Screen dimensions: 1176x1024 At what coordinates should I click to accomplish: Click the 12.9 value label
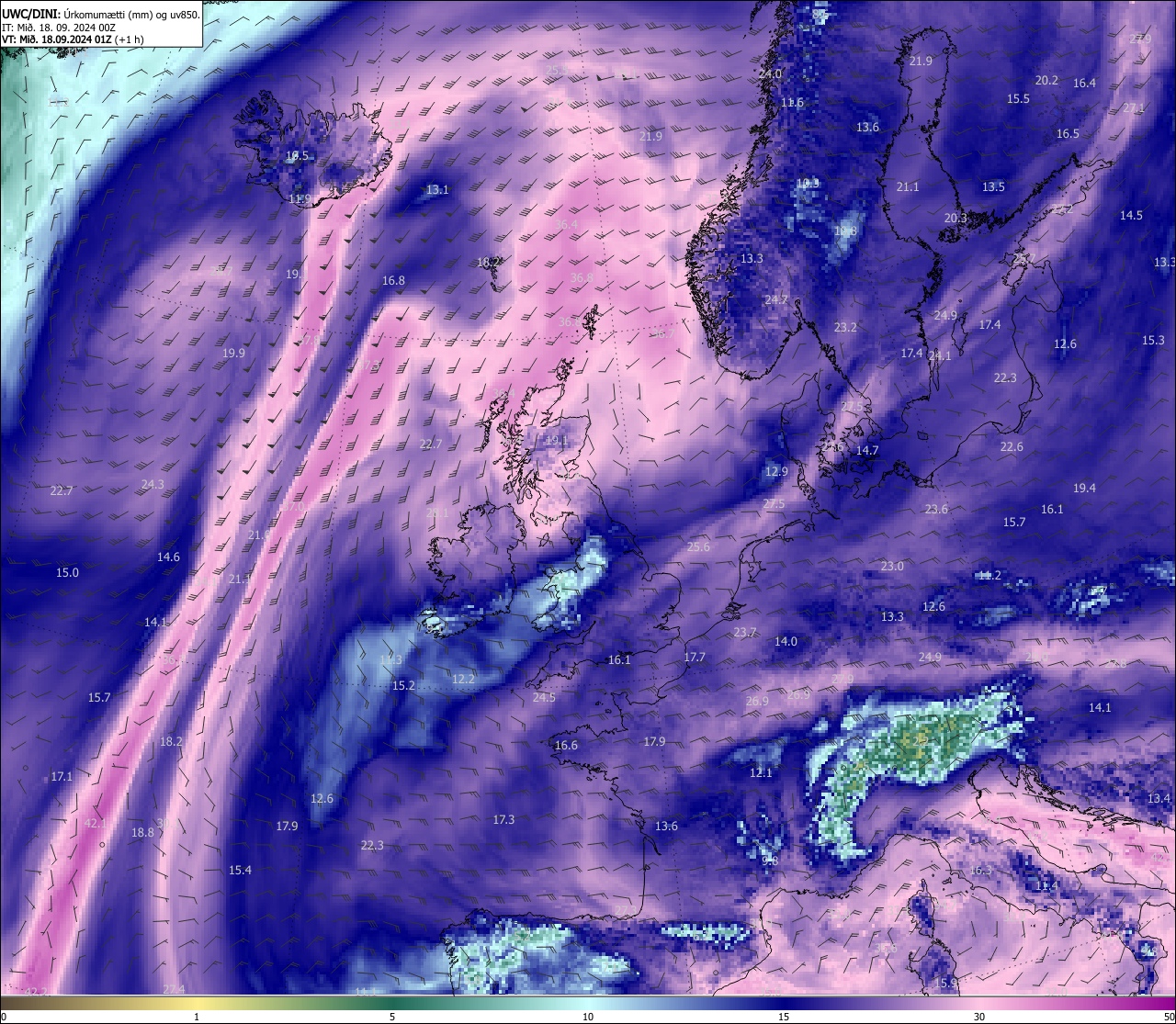pyautogui.click(x=776, y=472)
